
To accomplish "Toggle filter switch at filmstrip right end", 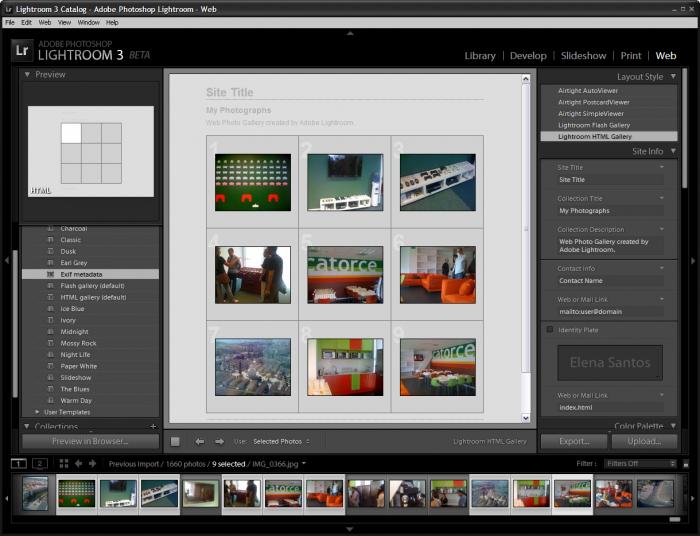I will point(686,464).
